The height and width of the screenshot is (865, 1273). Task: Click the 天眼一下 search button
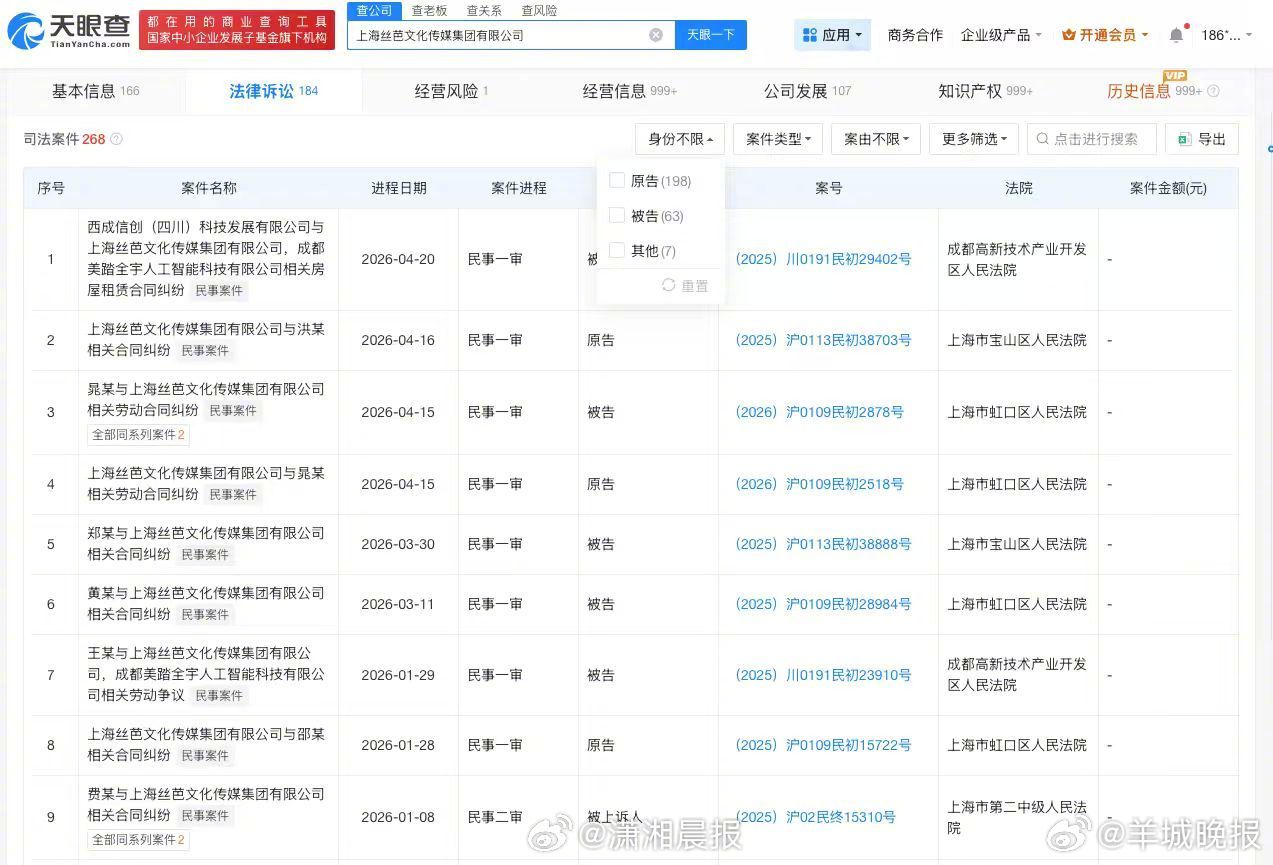[711, 35]
